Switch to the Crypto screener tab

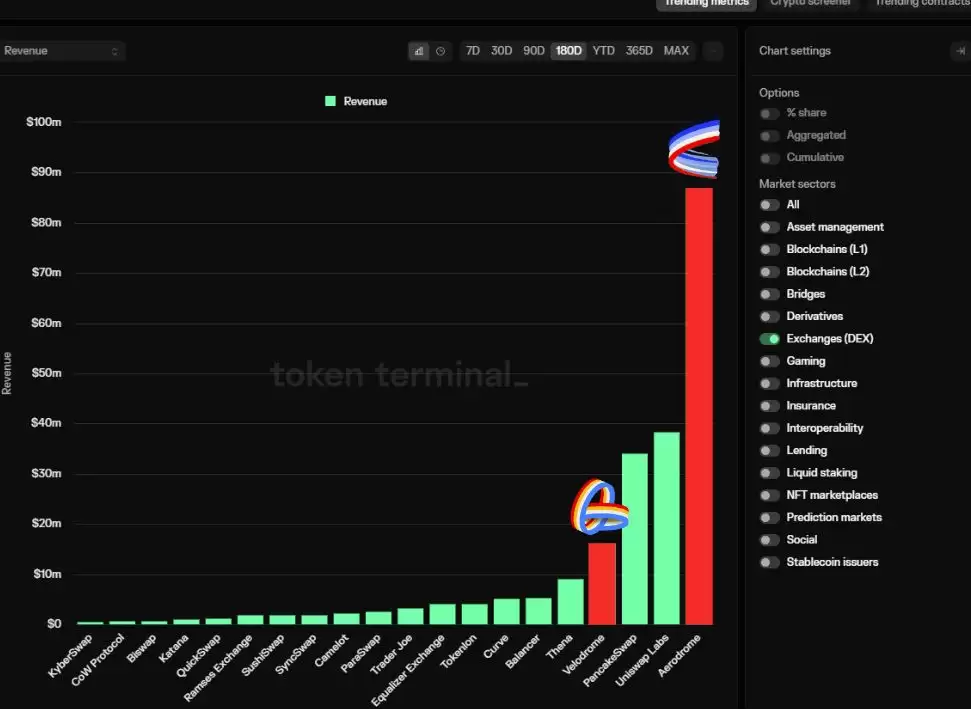[x=810, y=3]
